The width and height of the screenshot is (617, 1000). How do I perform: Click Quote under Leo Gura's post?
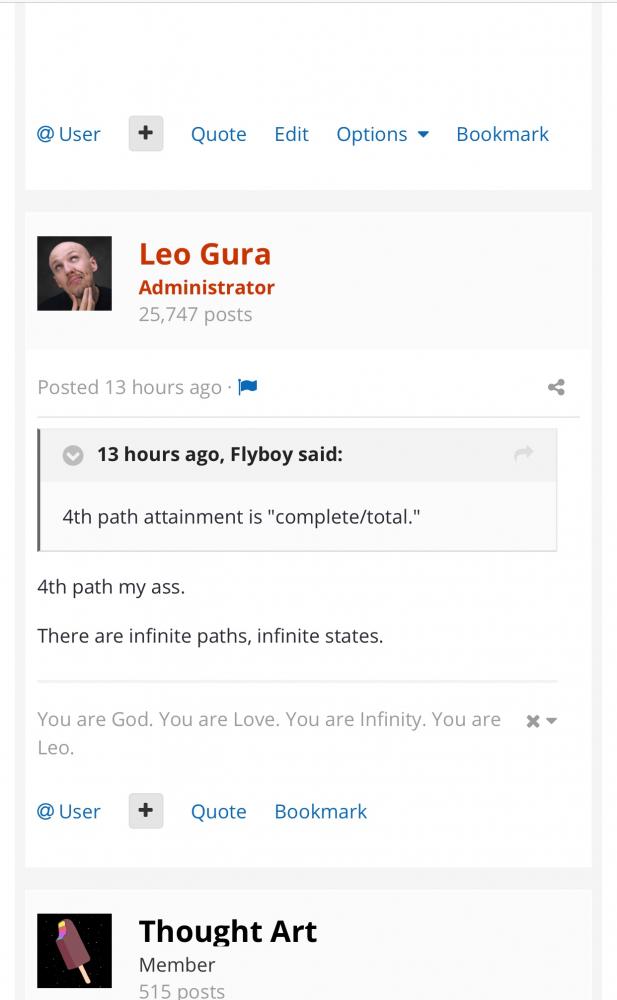[x=218, y=811]
